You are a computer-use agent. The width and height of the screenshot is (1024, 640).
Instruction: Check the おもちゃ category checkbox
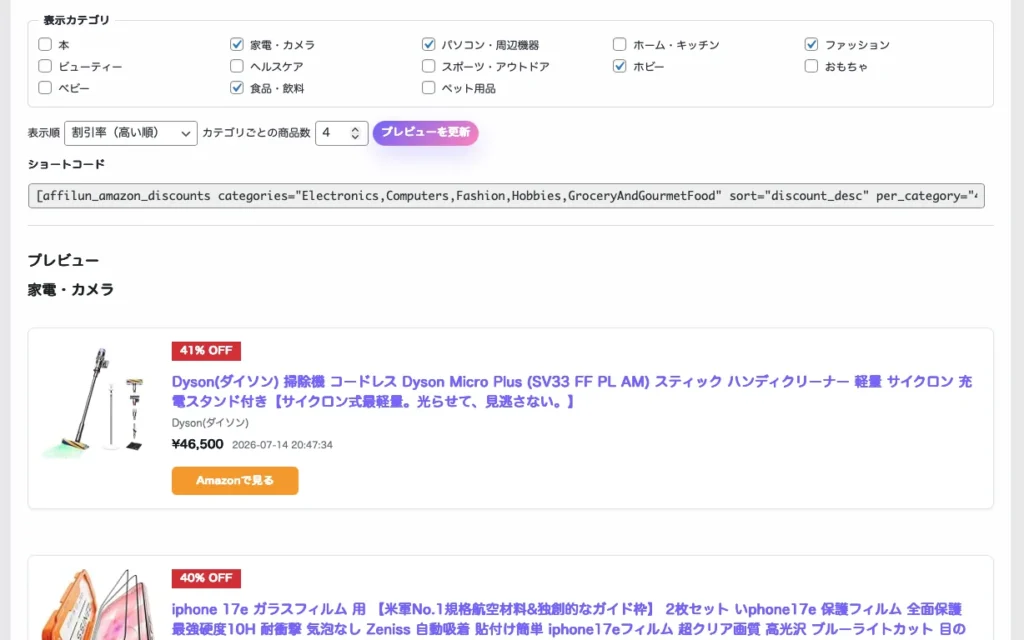coord(811,66)
